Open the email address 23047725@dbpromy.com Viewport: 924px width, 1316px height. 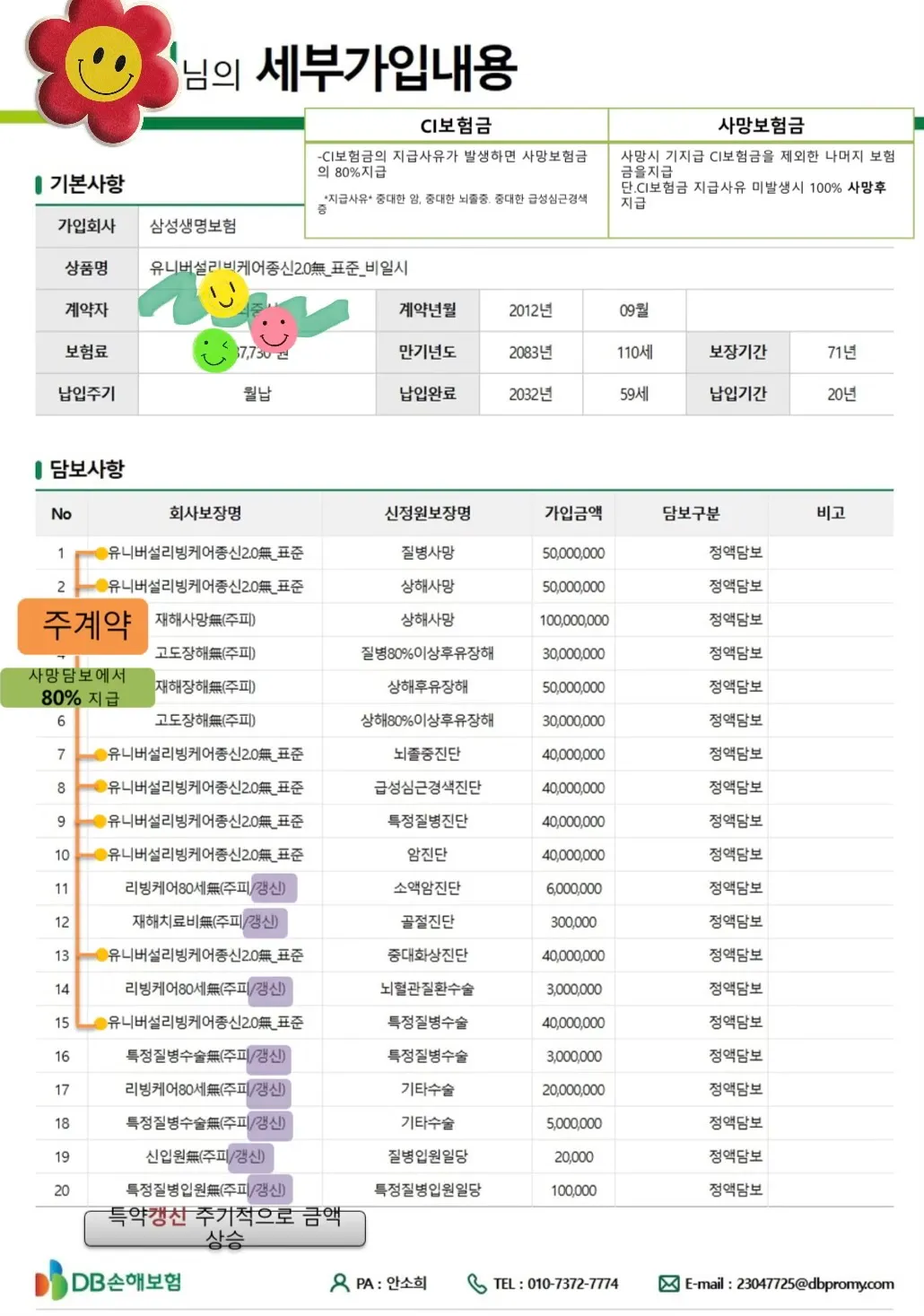click(815, 1284)
